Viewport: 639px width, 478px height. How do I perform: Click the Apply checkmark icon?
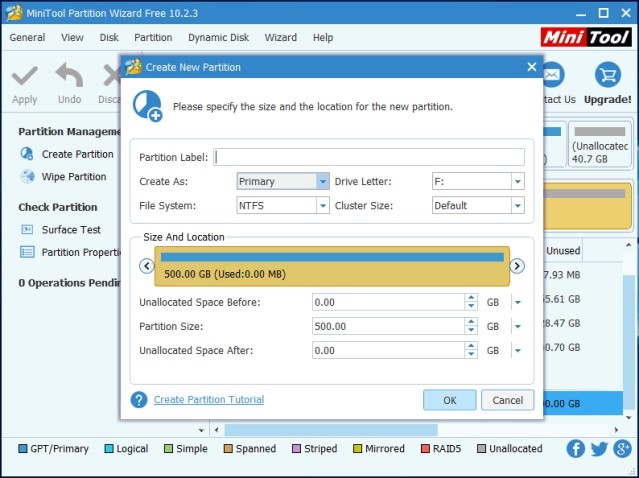[24, 77]
